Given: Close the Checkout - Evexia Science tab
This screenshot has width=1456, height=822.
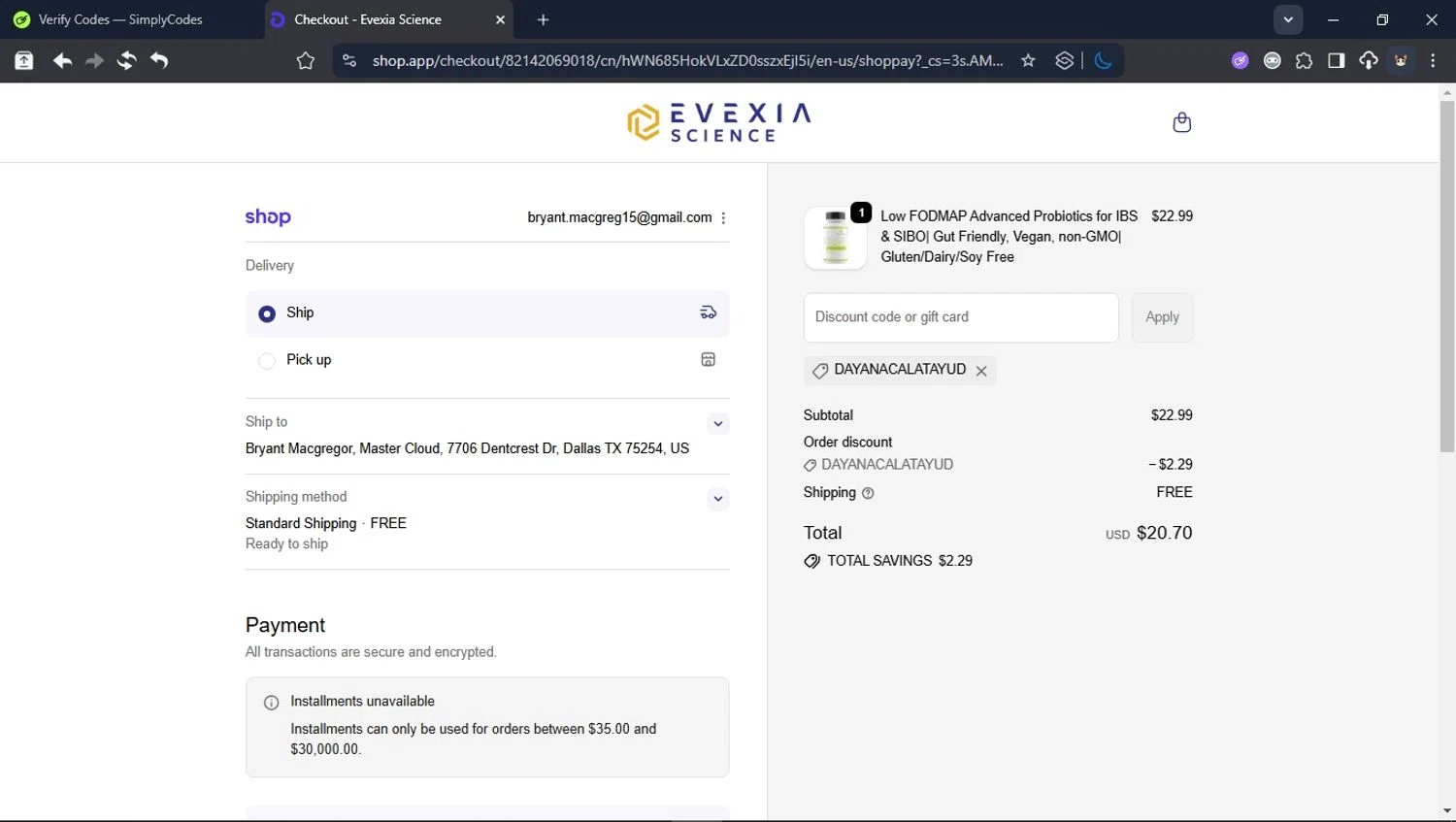Looking at the screenshot, I should (x=500, y=19).
